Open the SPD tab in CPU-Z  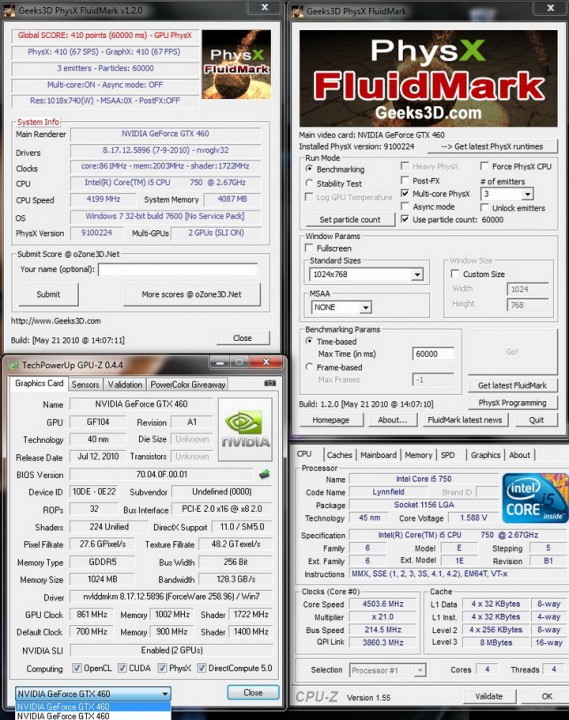(448, 455)
